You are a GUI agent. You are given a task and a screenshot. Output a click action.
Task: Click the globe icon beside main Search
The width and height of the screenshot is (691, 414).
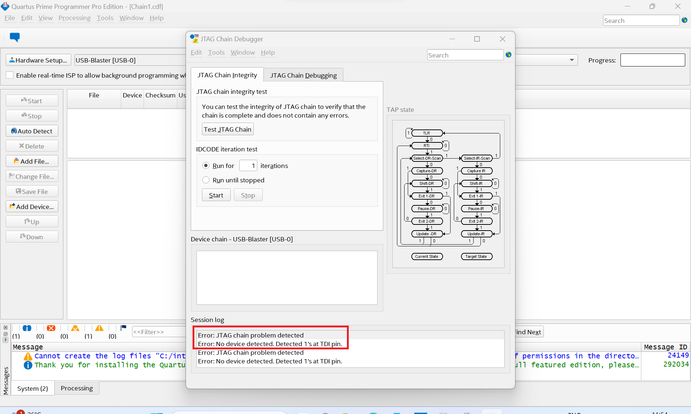(x=684, y=20)
